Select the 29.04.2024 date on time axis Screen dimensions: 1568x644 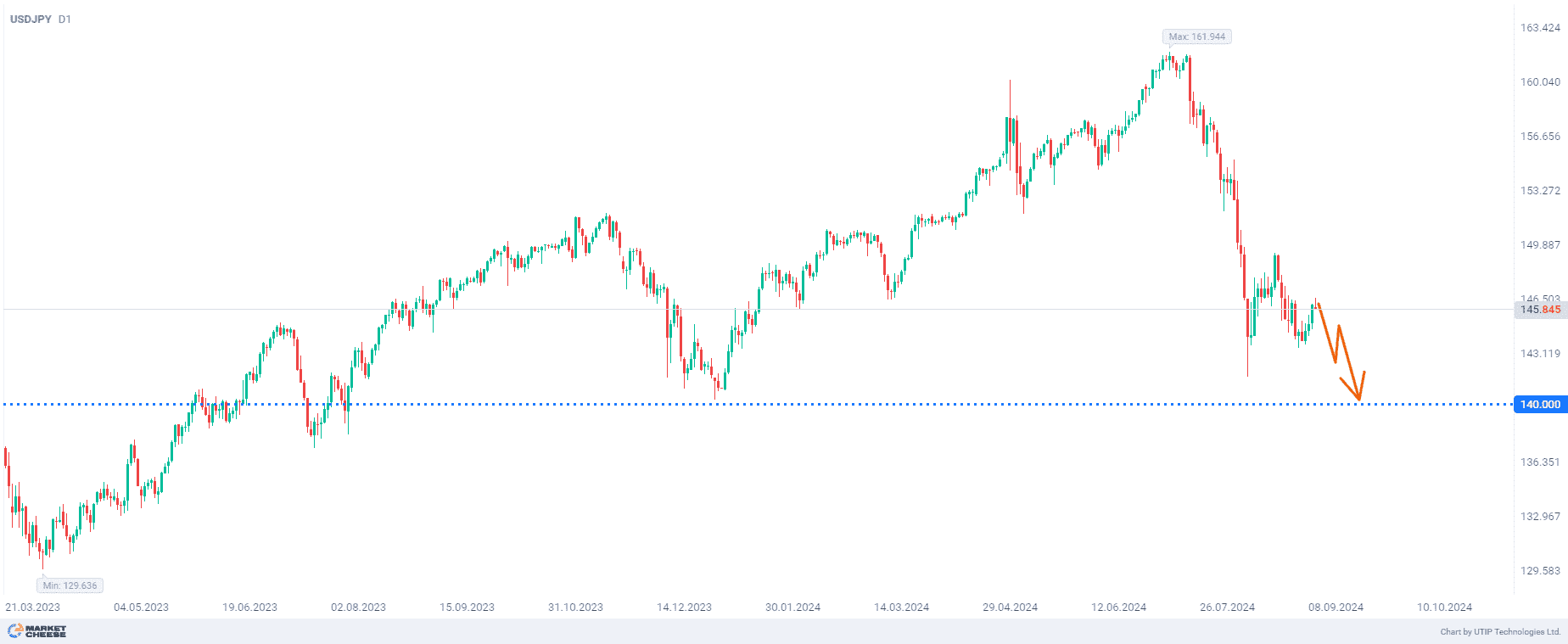tap(1010, 607)
